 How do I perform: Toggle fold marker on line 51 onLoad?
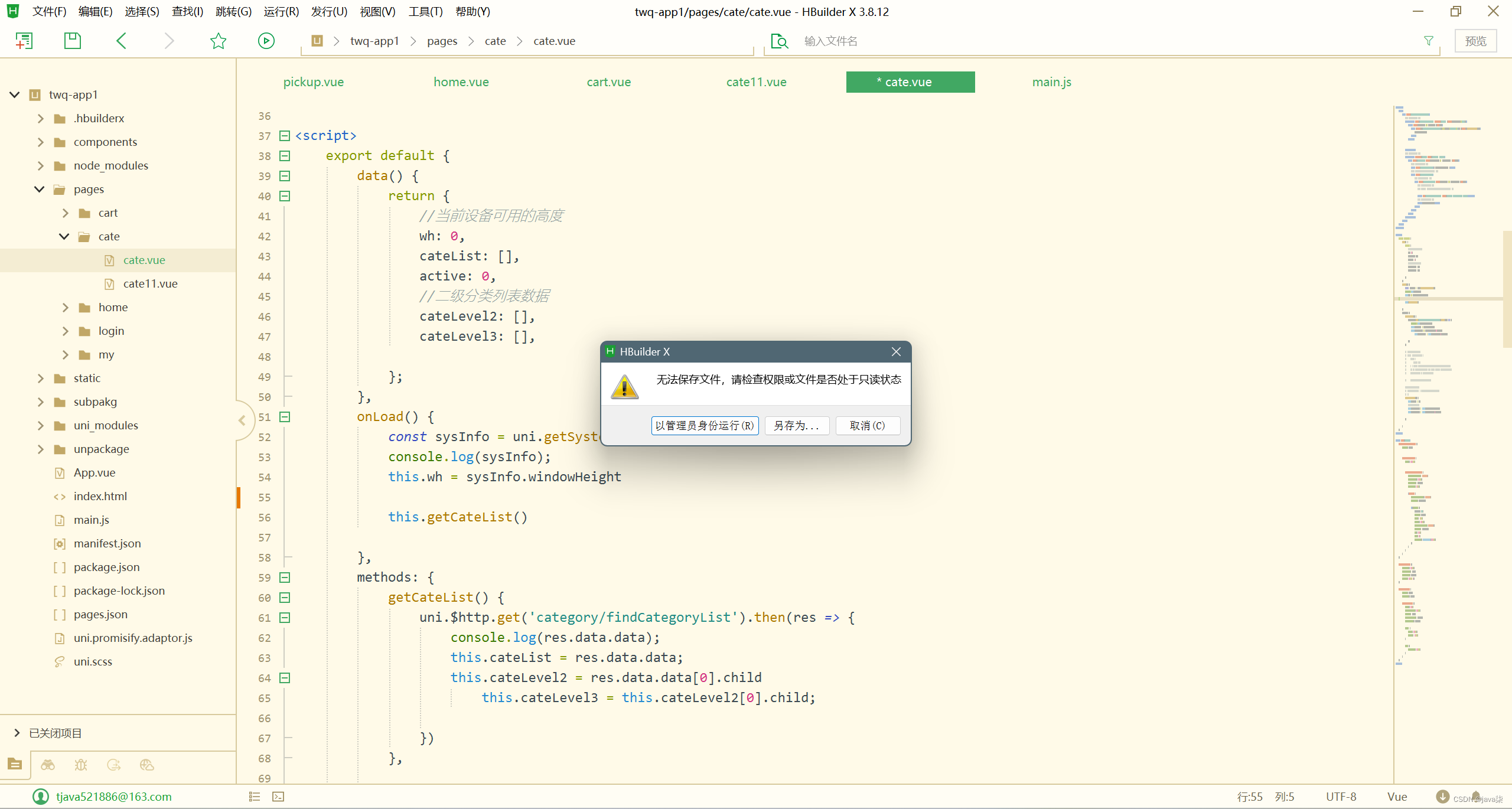tap(285, 417)
